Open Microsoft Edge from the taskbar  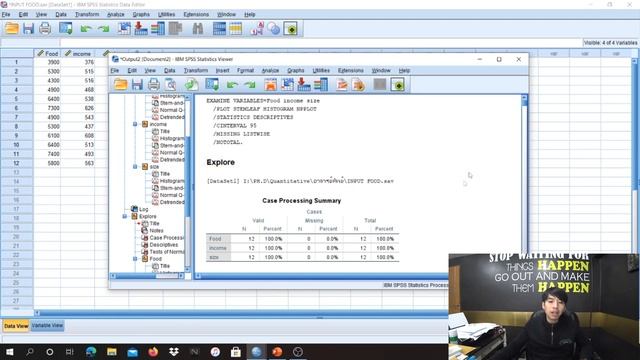(x=91, y=351)
